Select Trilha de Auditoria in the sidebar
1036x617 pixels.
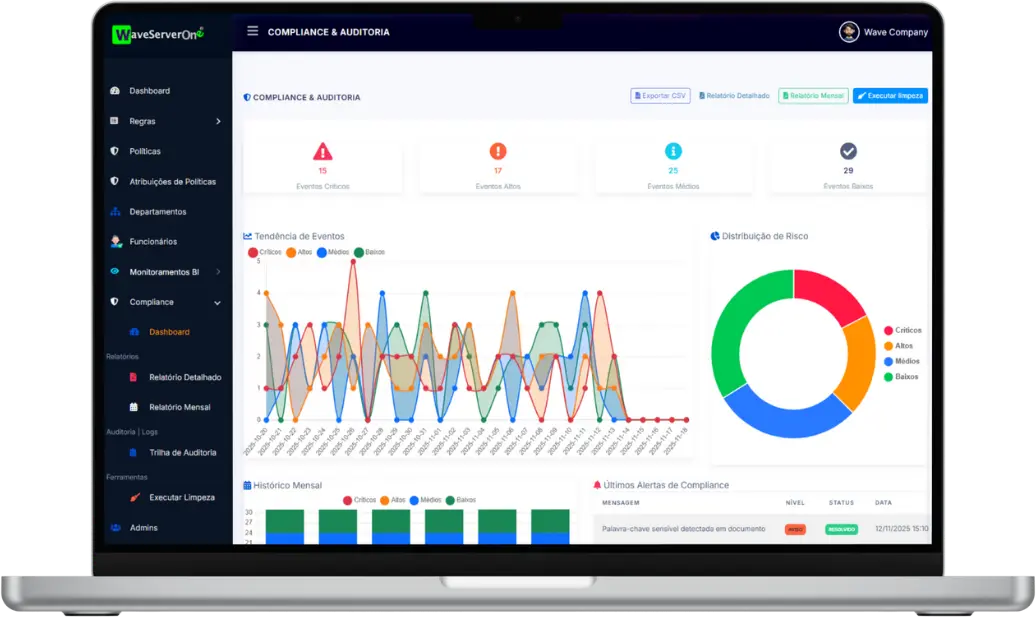(x=182, y=453)
